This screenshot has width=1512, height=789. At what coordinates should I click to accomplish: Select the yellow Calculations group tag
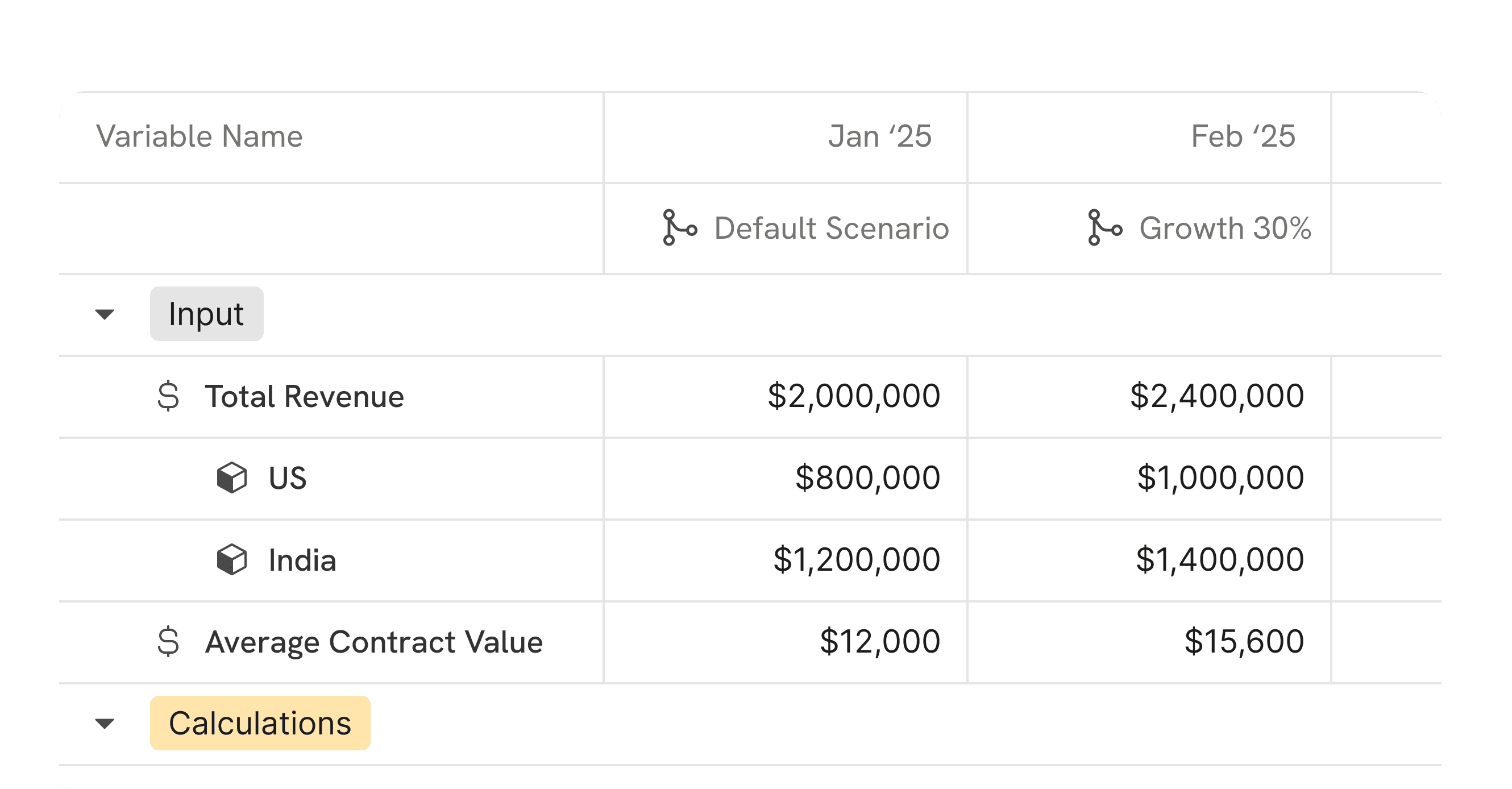coord(260,723)
